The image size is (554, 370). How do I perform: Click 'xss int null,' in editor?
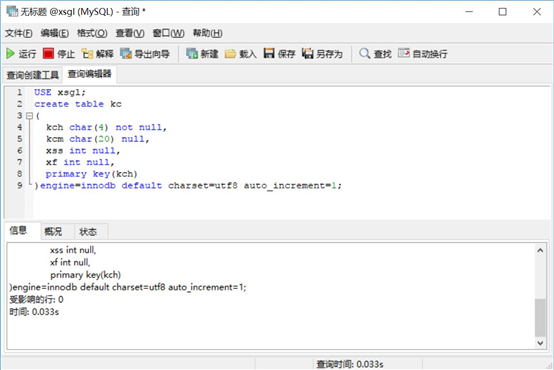[x=83, y=151]
